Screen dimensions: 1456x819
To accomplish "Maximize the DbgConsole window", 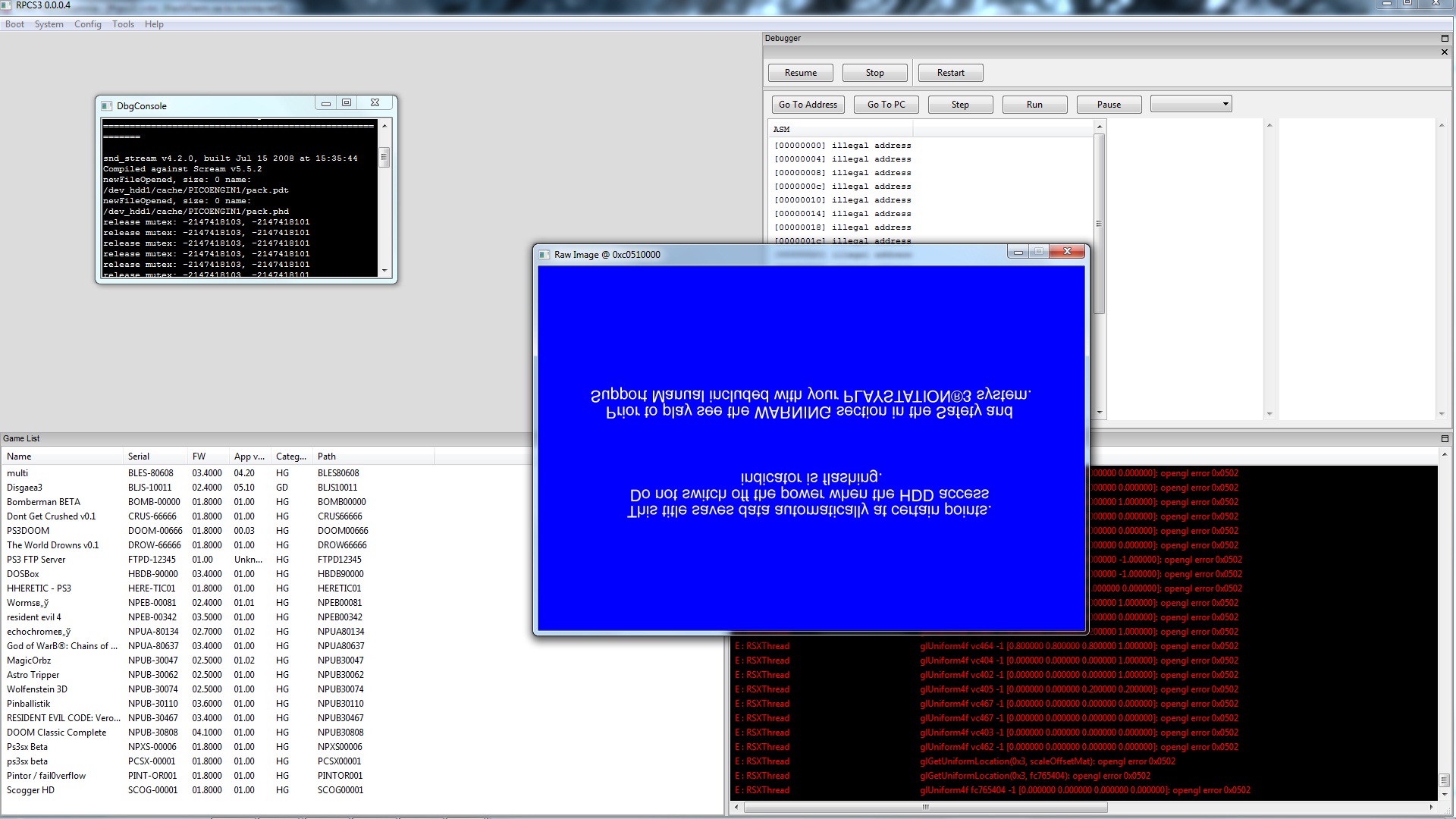I will click(347, 103).
